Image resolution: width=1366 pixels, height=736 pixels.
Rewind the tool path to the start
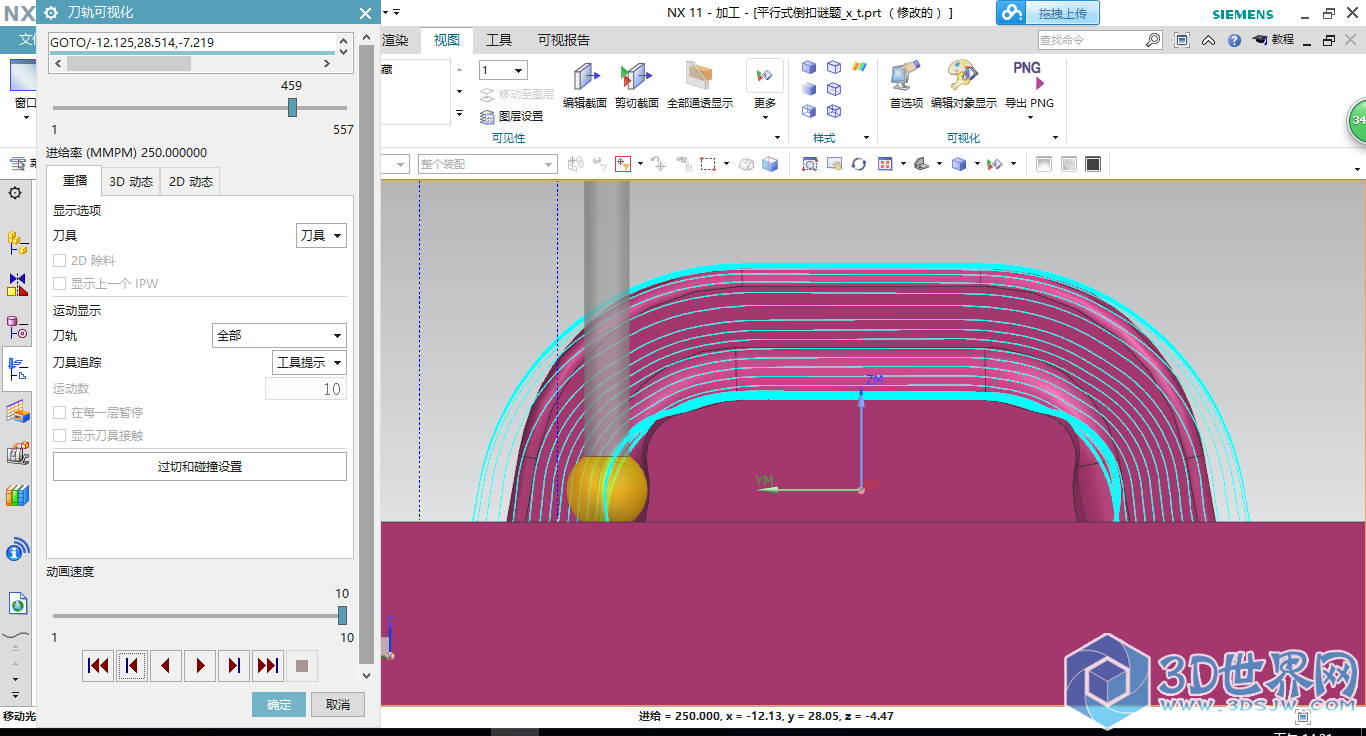click(x=98, y=665)
